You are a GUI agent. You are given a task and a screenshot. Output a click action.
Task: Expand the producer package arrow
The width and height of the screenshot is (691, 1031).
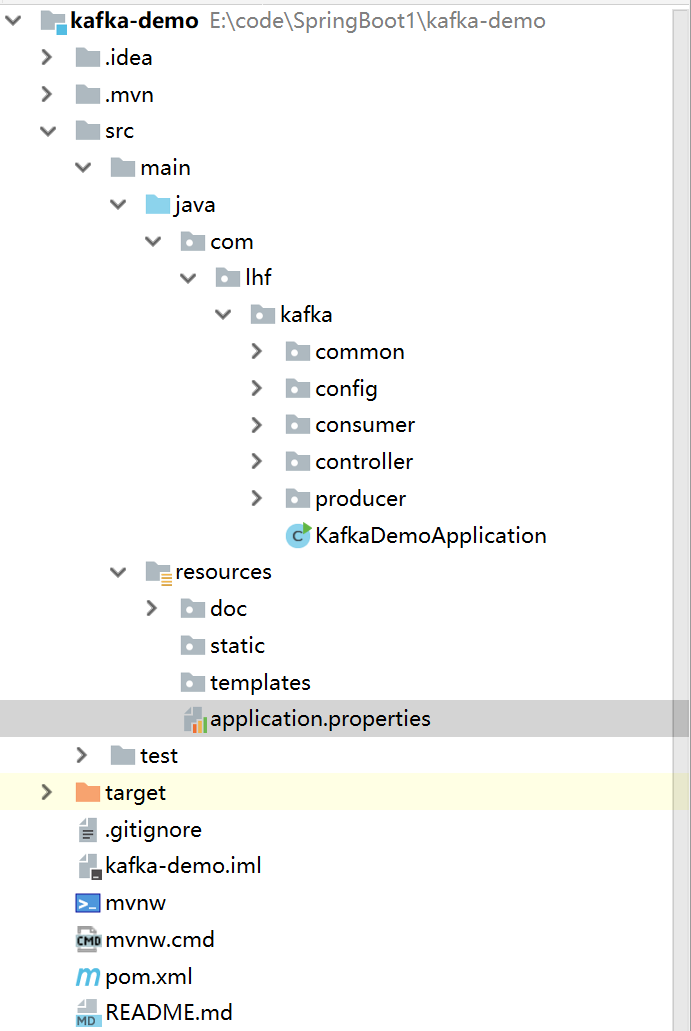click(x=257, y=498)
